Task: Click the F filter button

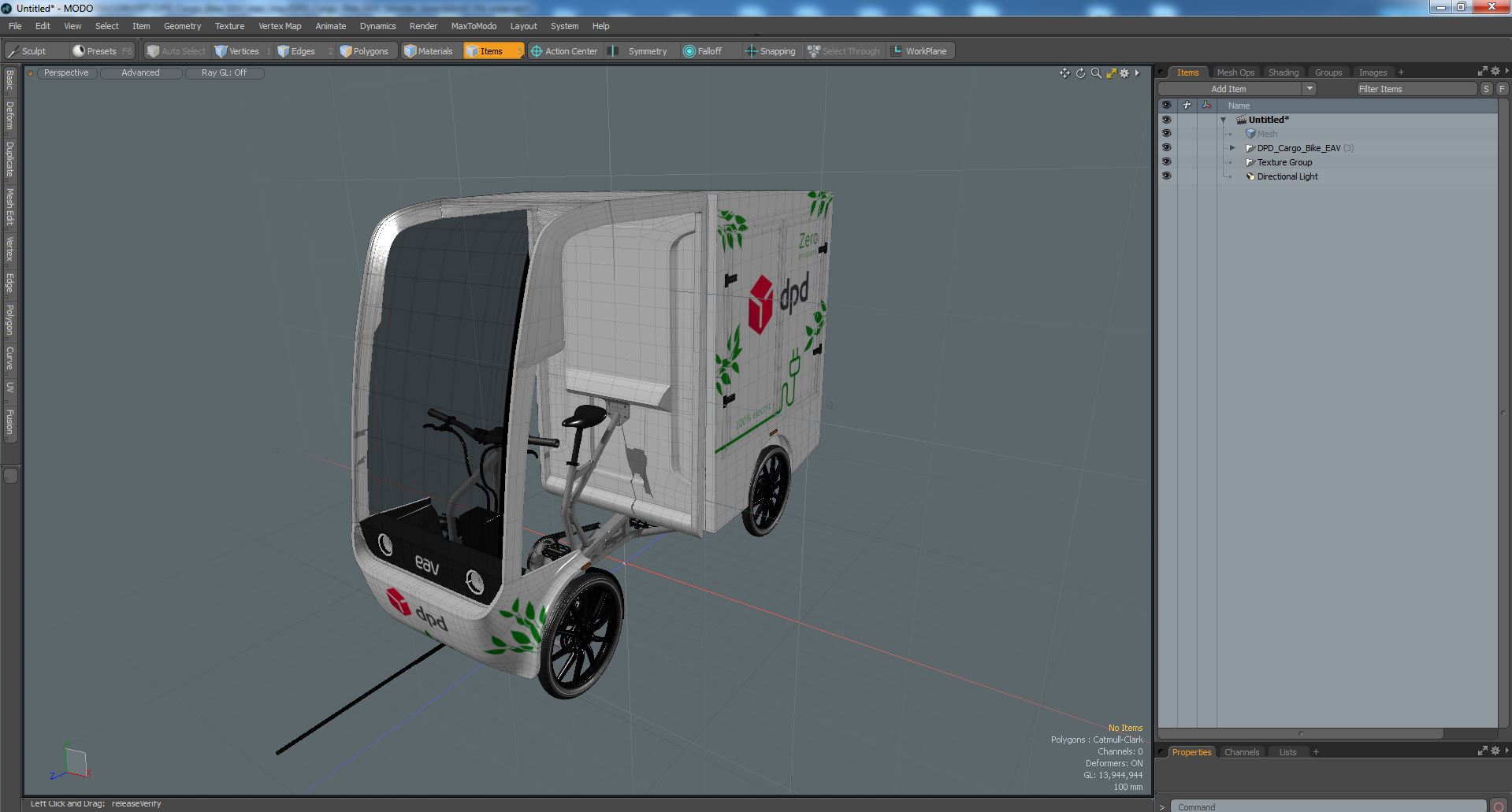Action: [x=1502, y=89]
